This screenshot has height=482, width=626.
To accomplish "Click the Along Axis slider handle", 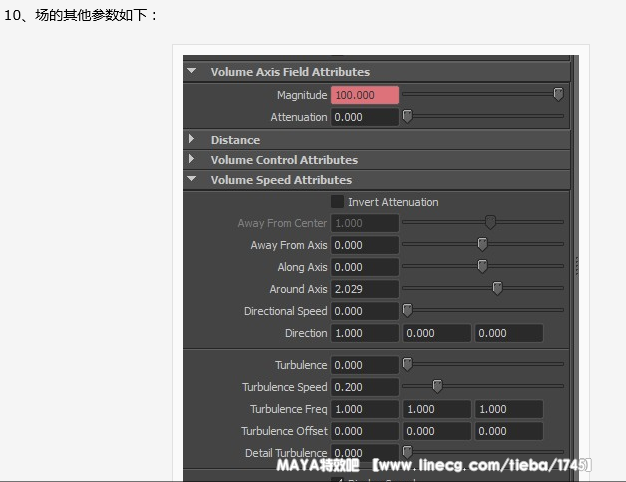I will point(482,266).
